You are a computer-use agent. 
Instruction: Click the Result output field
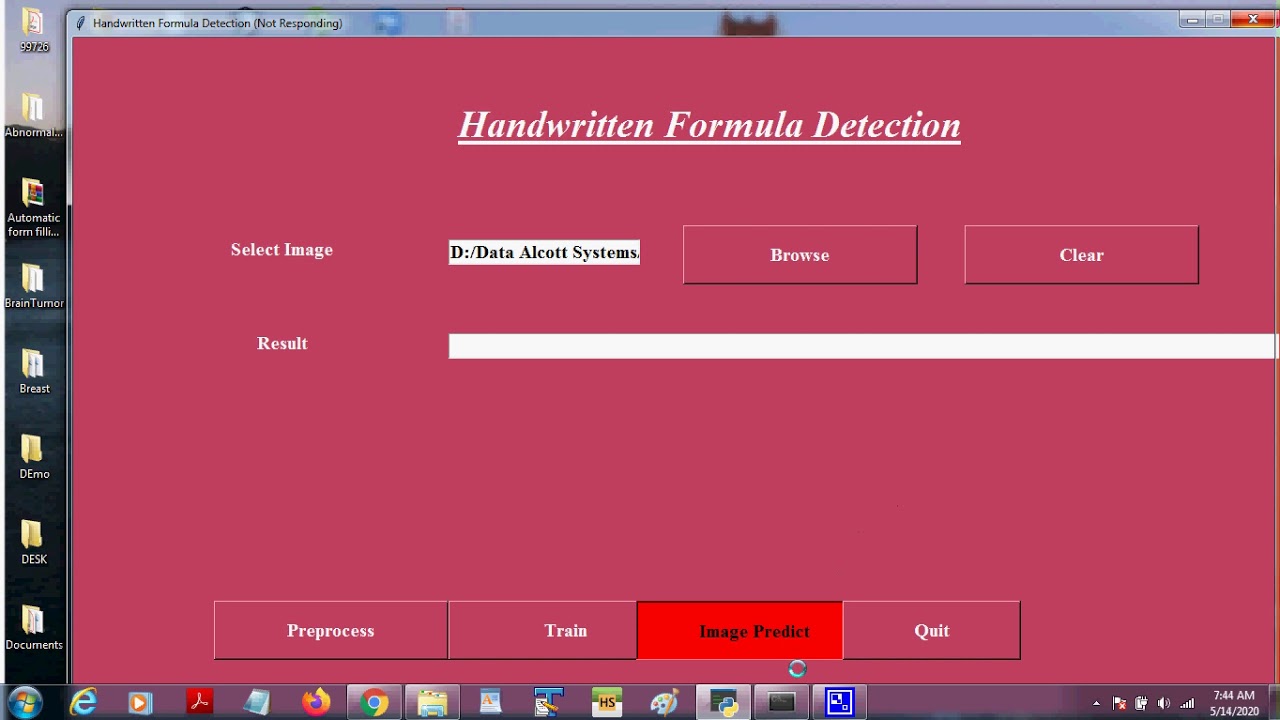[864, 346]
